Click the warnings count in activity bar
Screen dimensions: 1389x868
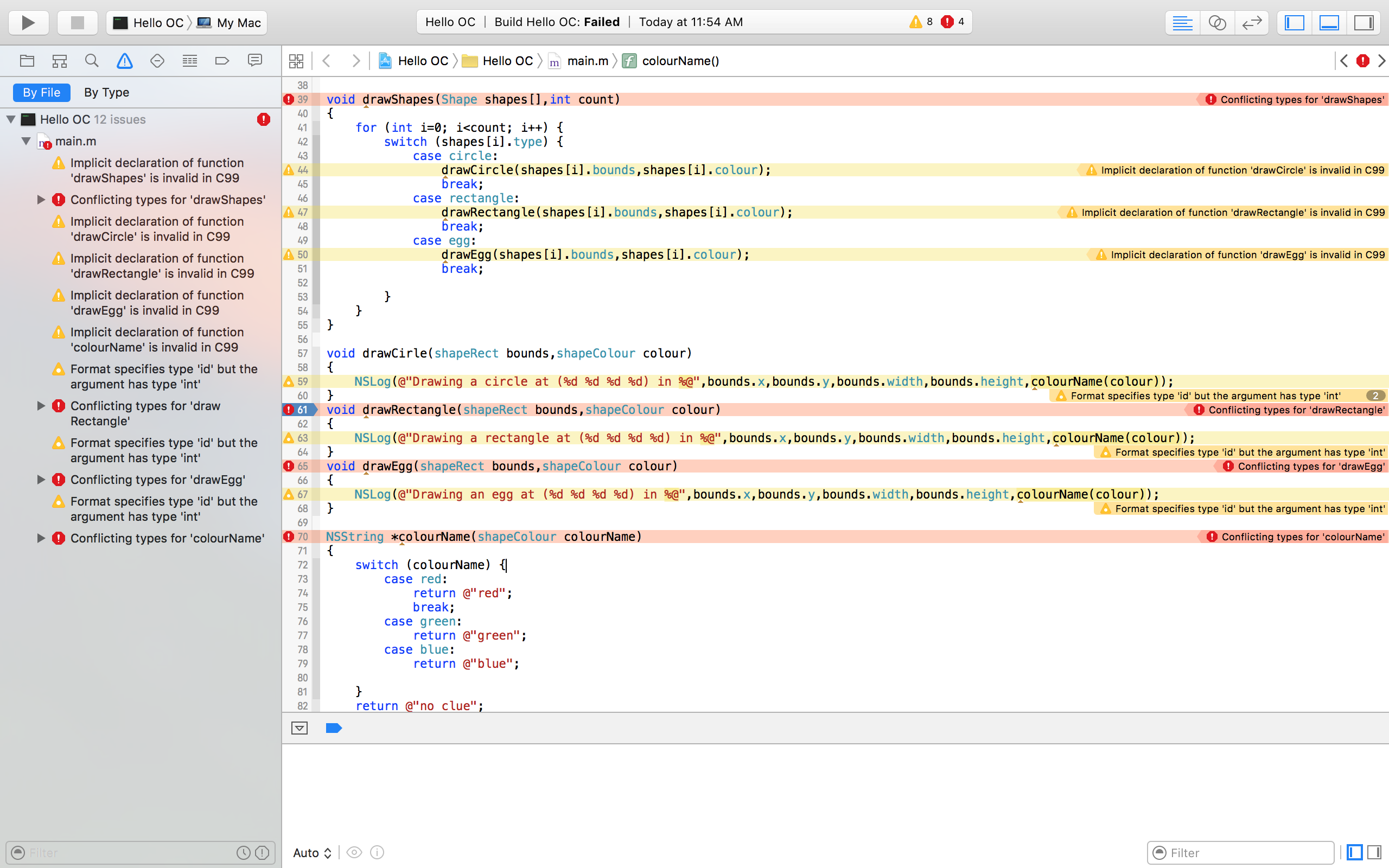[x=921, y=22]
